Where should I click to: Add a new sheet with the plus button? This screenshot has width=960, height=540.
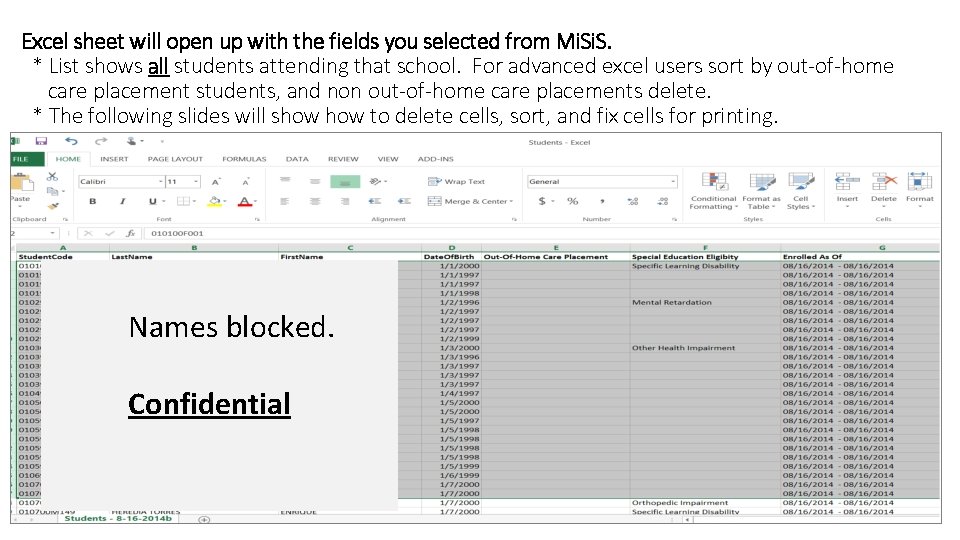(204, 520)
